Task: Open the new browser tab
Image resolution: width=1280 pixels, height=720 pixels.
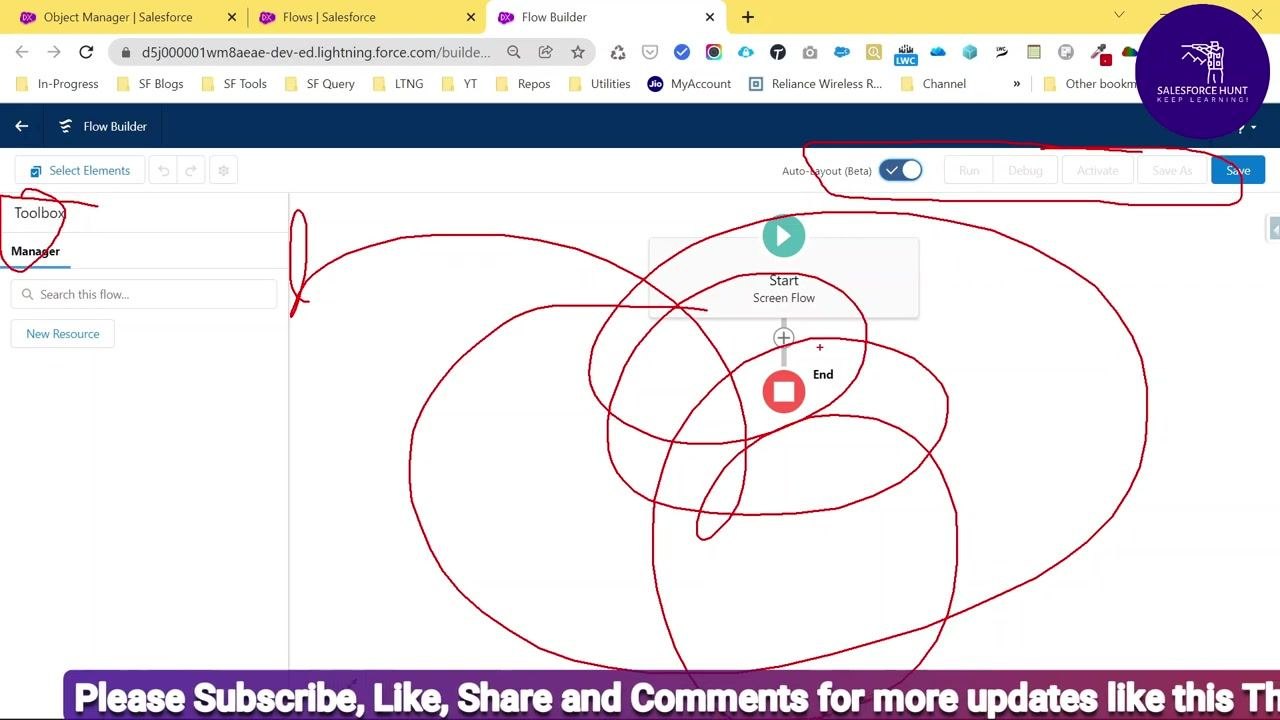Action: pyautogui.click(x=748, y=17)
